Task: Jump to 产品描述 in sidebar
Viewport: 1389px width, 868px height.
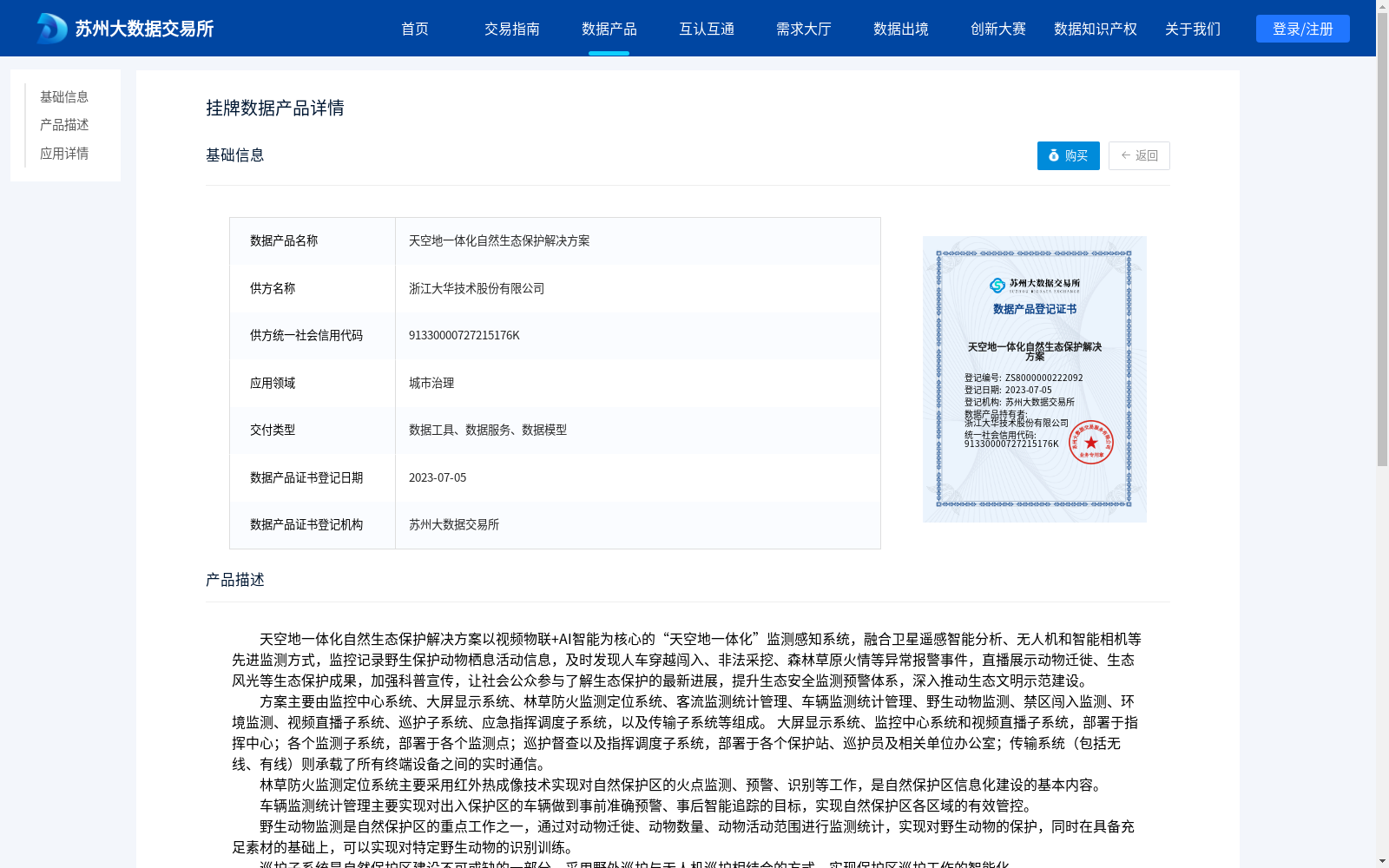Action: [x=64, y=125]
